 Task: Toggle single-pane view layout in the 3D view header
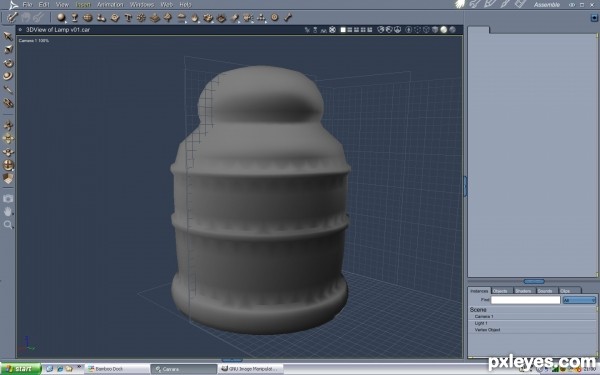tap(343, 29)
